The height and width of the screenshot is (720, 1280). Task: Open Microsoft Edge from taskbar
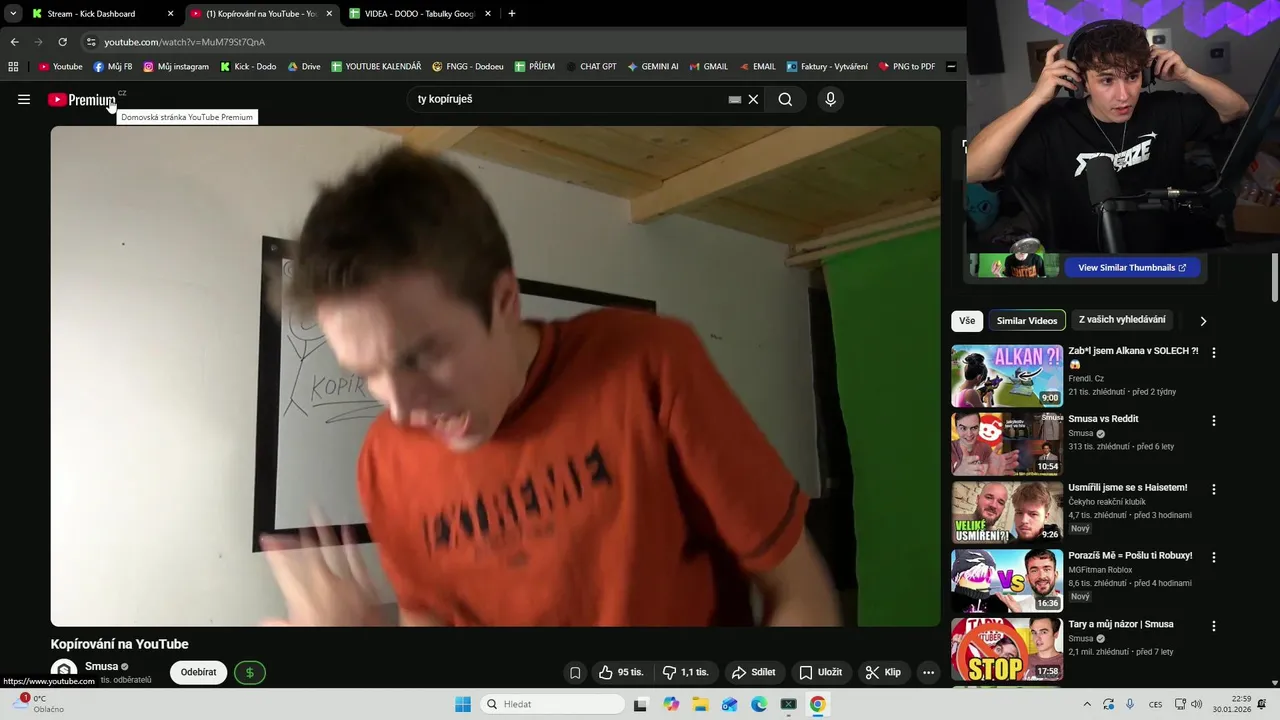tap(759, 704)
